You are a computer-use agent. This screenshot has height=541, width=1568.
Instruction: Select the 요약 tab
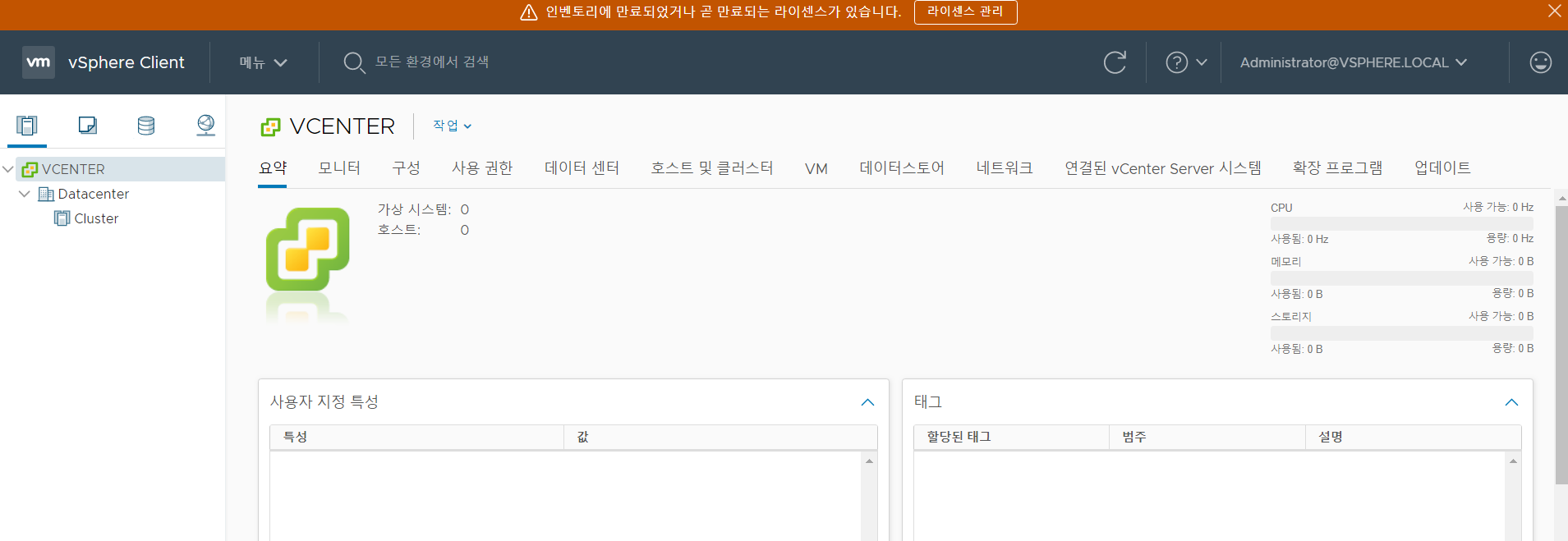[273, 168]
